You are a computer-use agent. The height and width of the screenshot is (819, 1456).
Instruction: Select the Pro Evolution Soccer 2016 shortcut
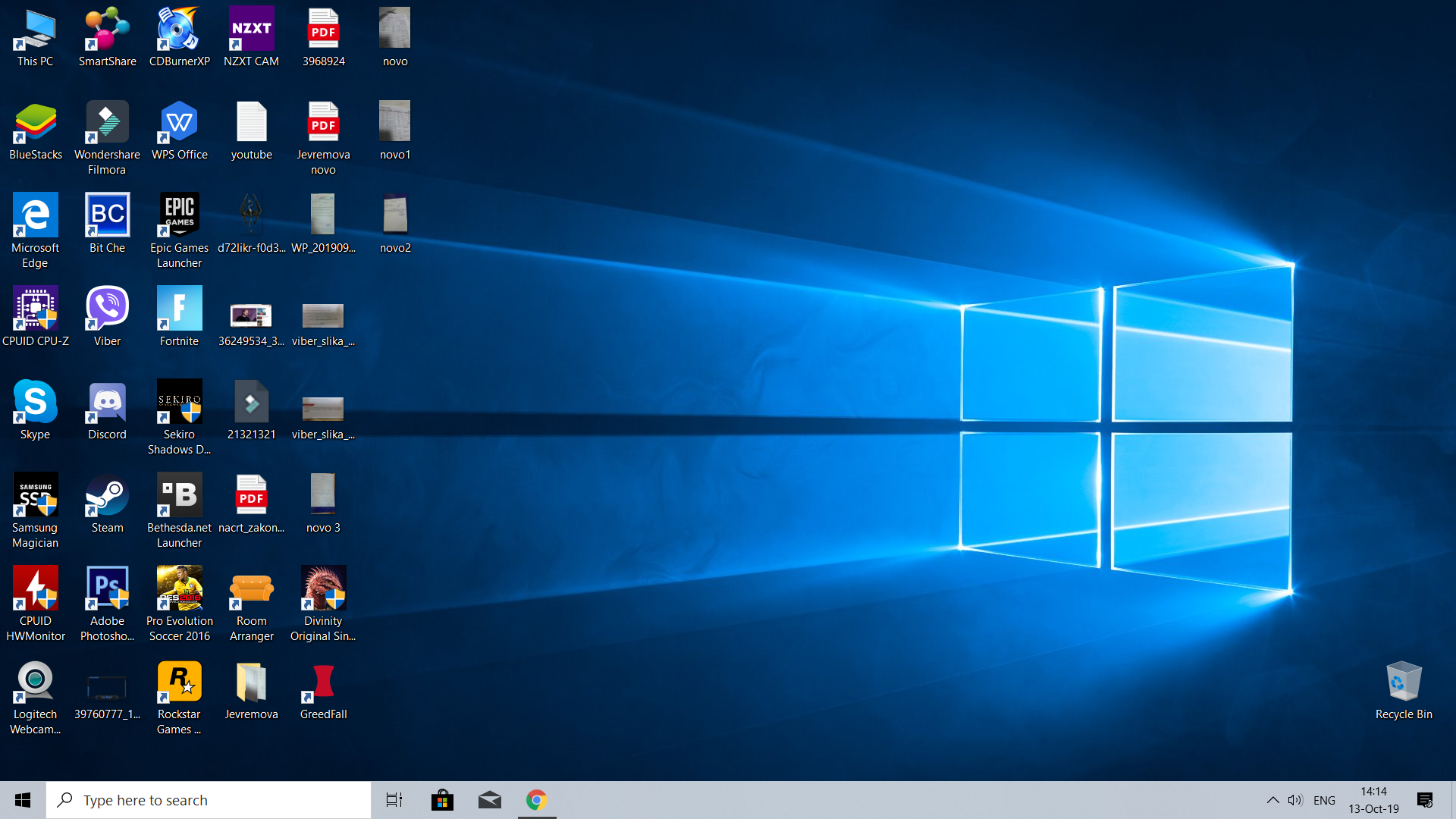pos(179,605)
